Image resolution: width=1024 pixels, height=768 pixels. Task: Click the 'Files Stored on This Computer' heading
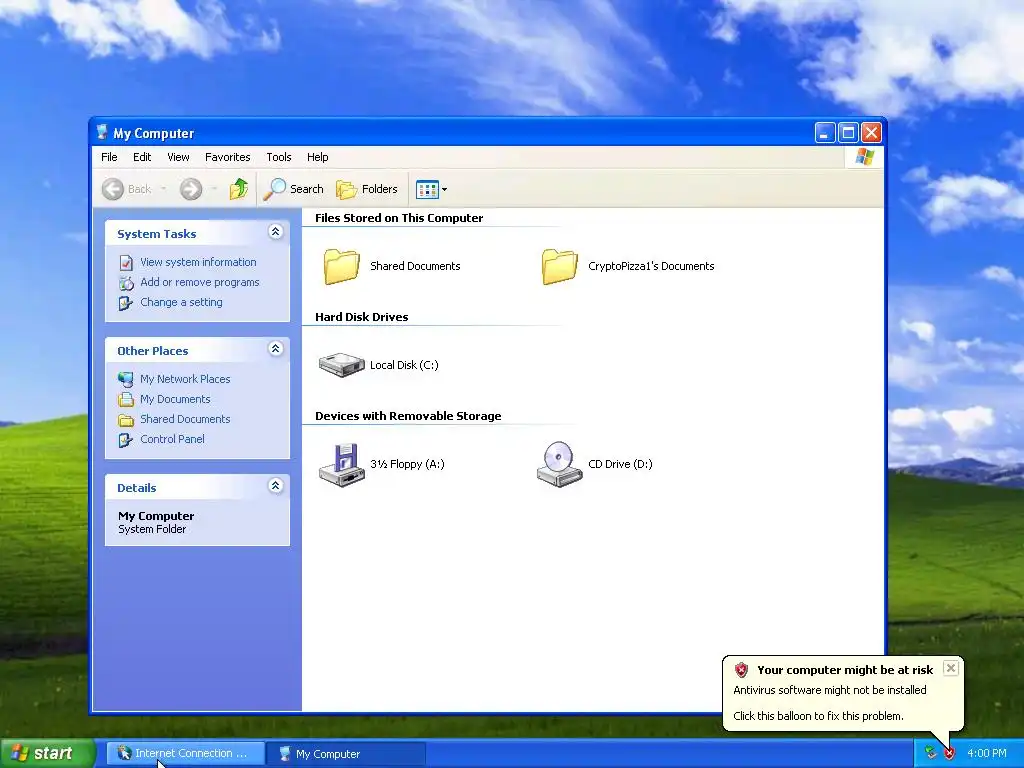tap(399, 218)
